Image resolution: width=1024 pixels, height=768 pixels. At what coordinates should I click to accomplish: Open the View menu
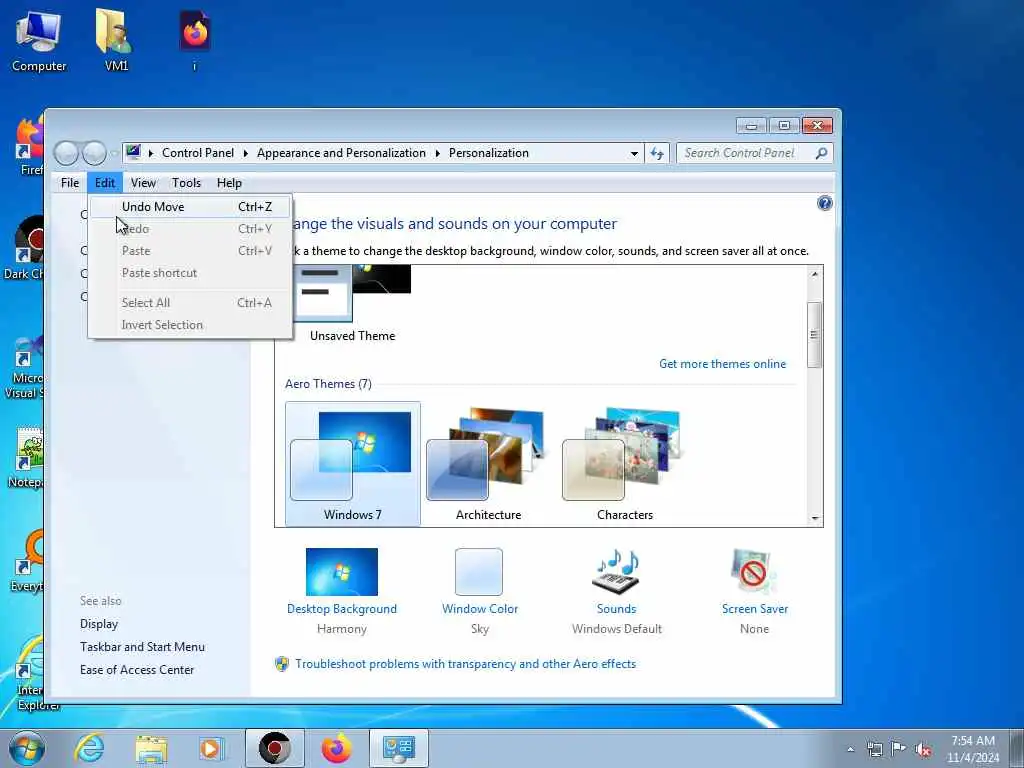pos(143,183)
